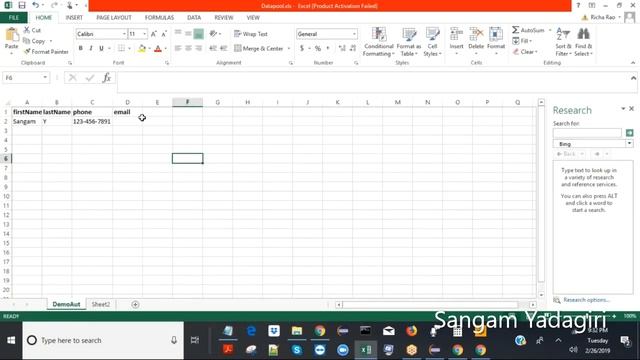Open Sort & Filter menu
The width and height of the screenshot is (640, 360).
point(563,42)
